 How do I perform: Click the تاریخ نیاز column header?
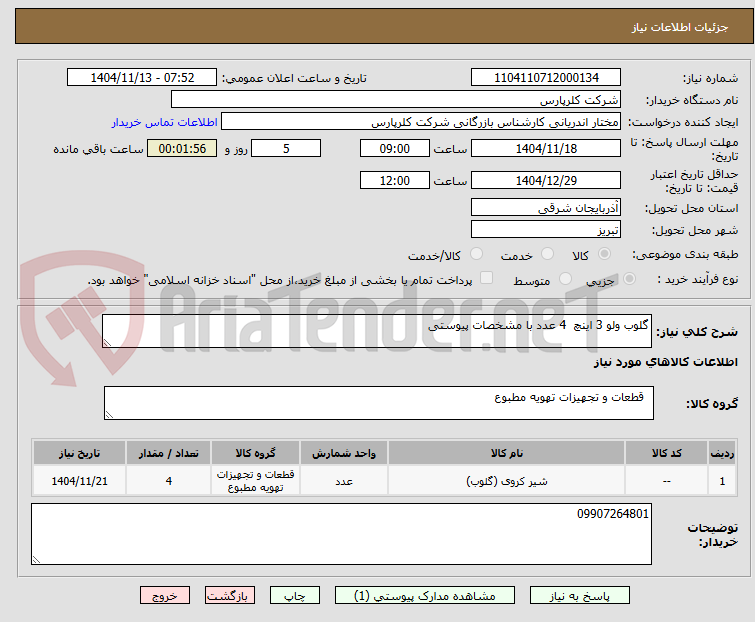click(79, 453)
